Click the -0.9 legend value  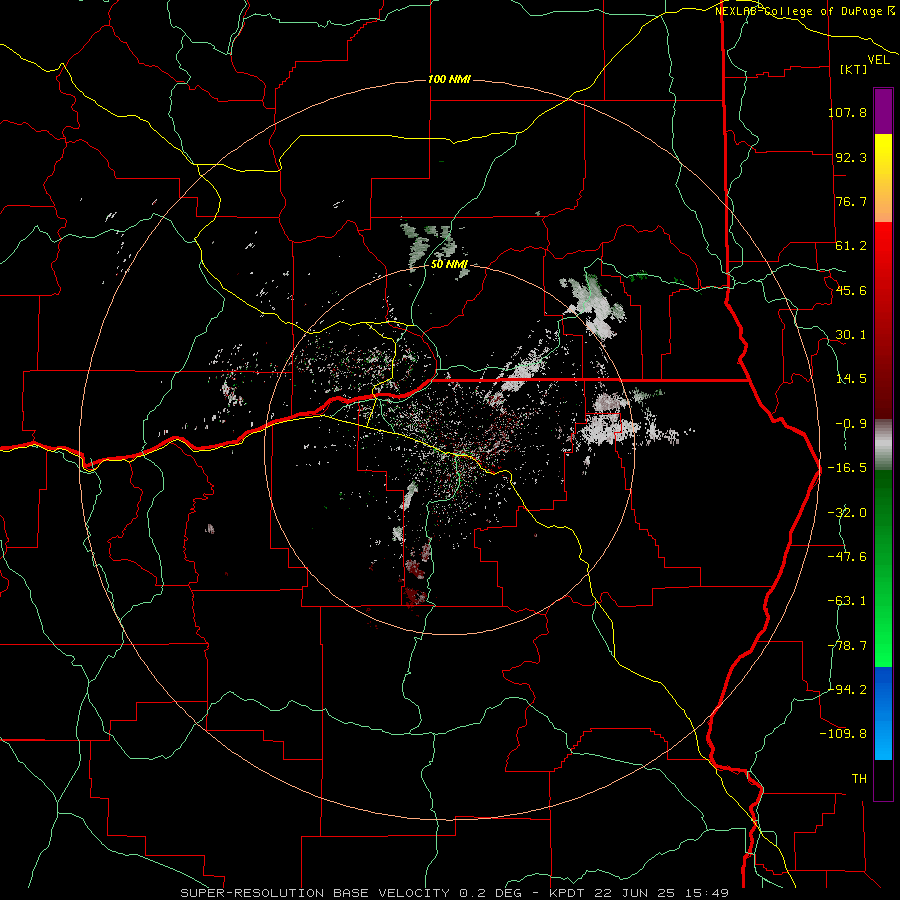[x=851, y=424]
